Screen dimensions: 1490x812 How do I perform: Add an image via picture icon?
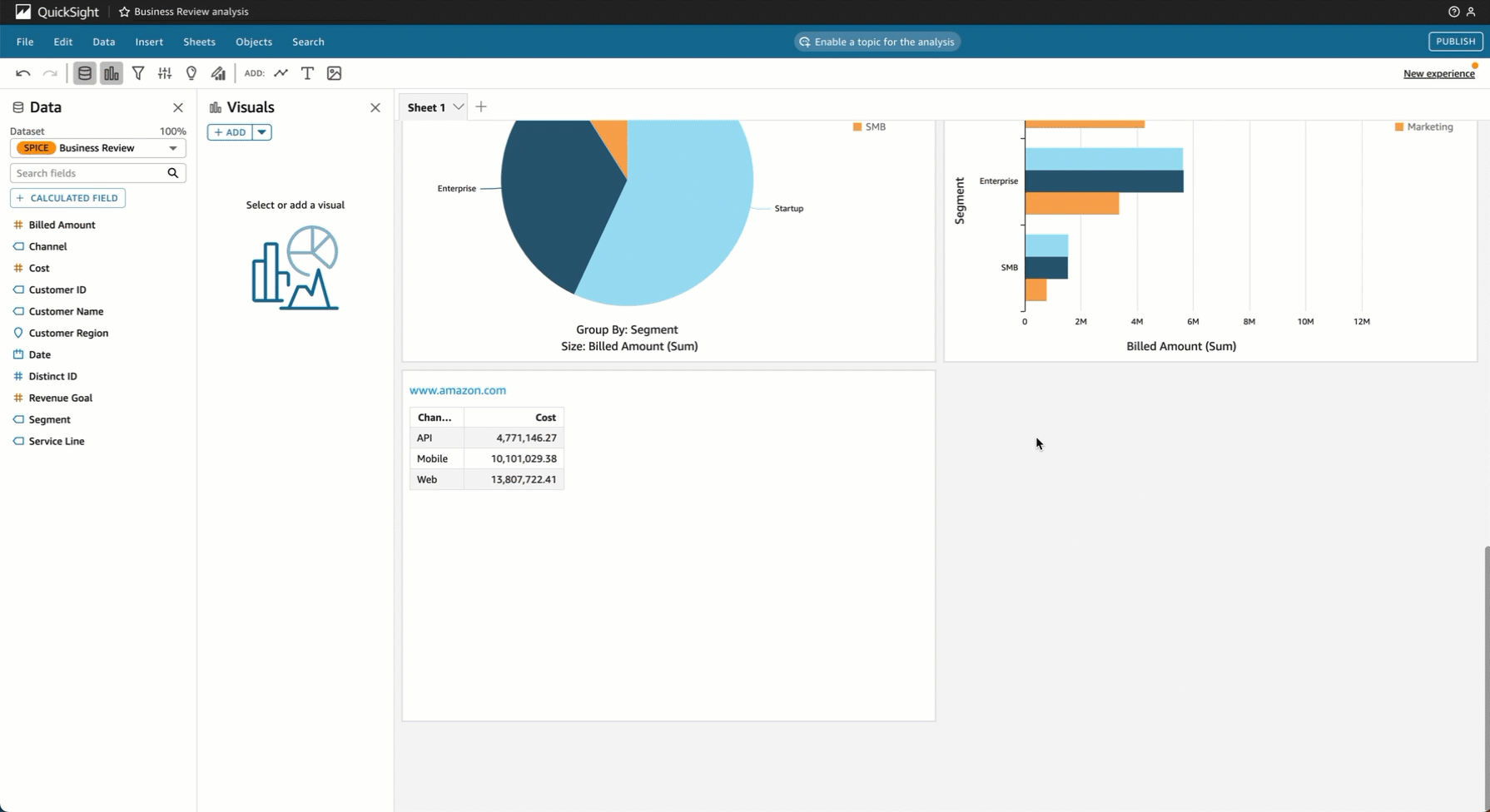[334, 73]
